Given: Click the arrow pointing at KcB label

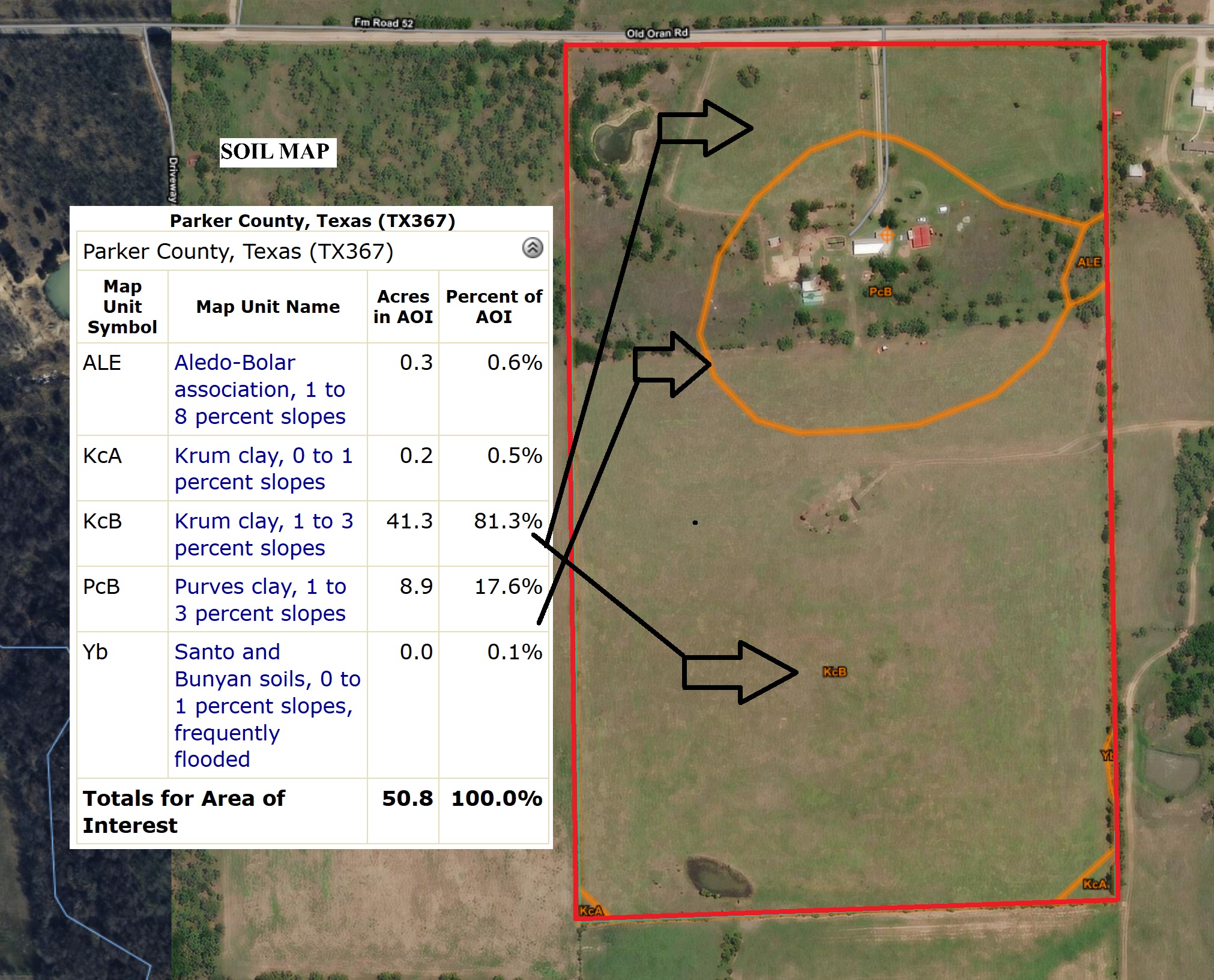Looking at the screenshot, I should (x=740, y=673).
